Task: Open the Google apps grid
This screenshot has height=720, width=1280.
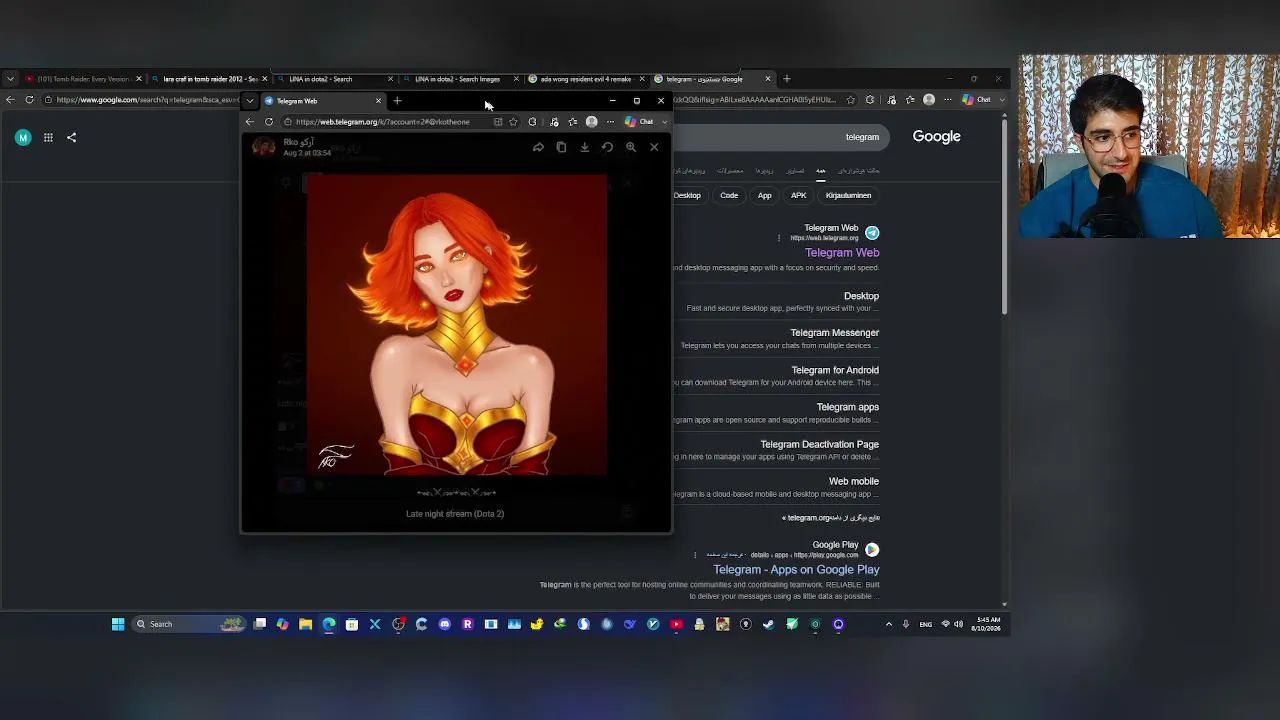Action: (48, 138)
